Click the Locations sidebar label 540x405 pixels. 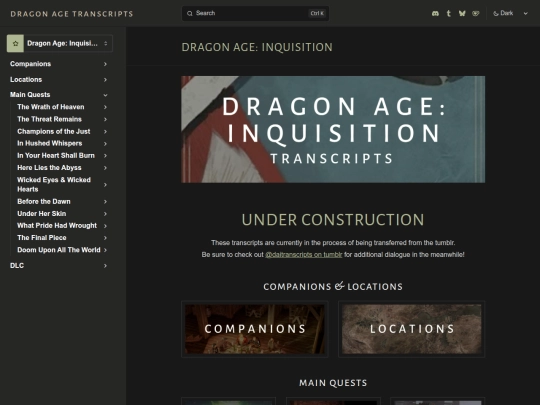26,80
